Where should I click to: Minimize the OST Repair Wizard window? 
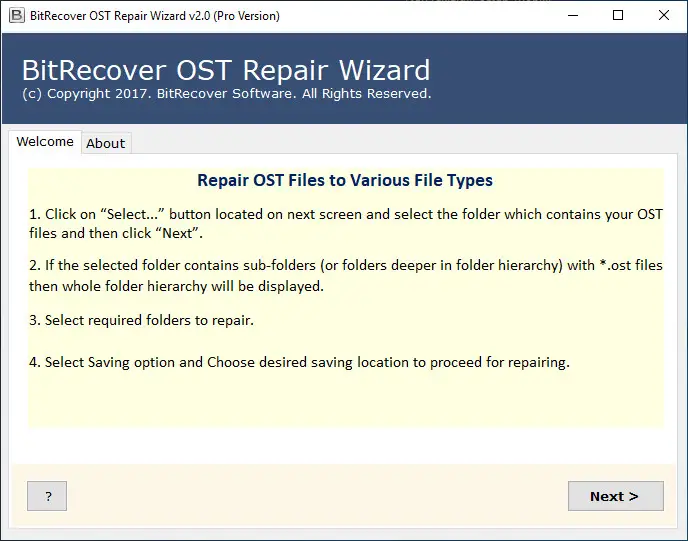[573, 16]
